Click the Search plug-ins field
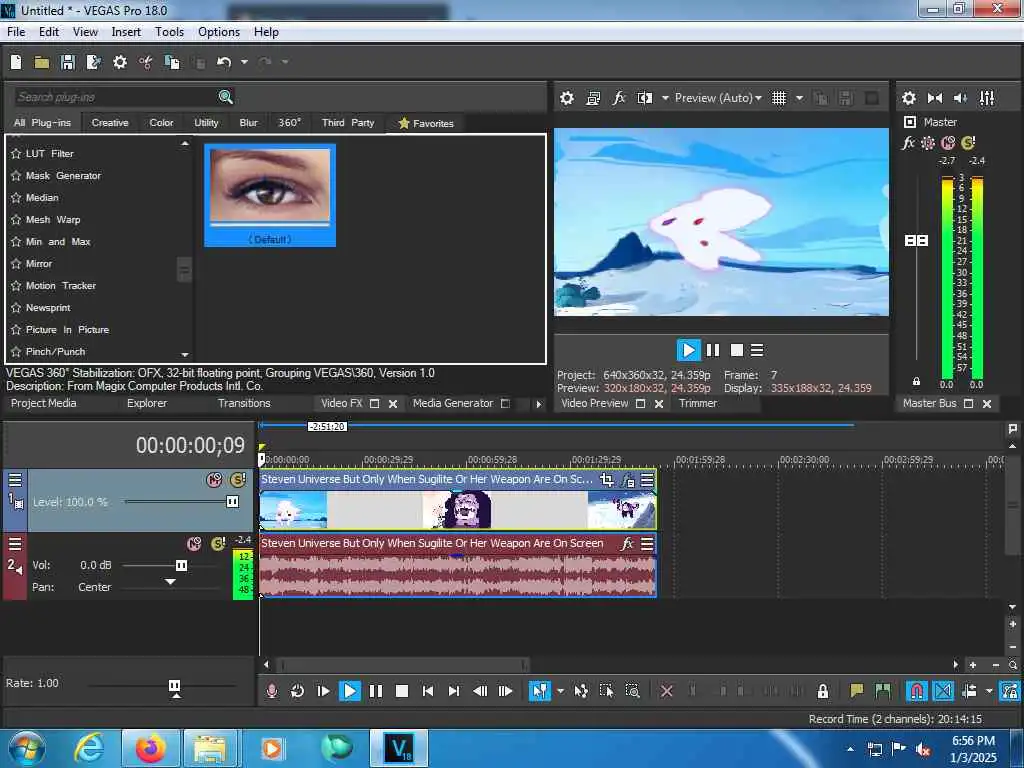This screenshot has height=768, width=1024. (116, 97)
